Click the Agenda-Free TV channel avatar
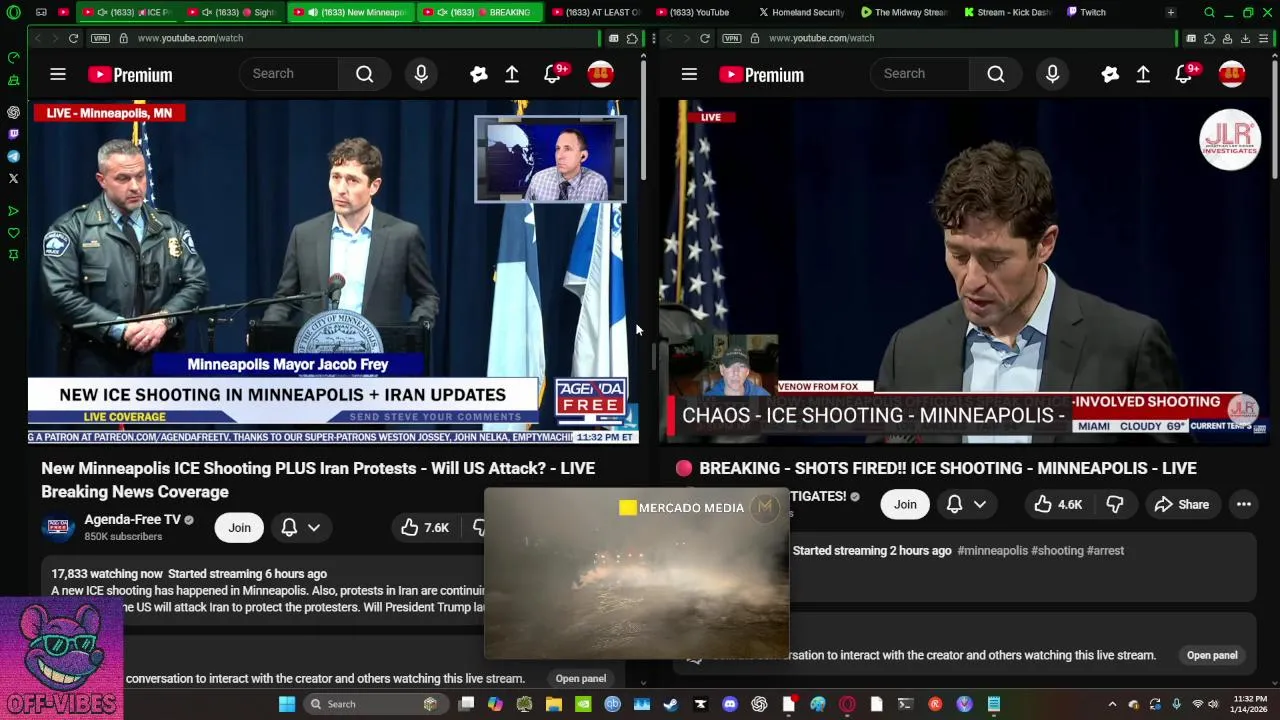 click(58, 527)
